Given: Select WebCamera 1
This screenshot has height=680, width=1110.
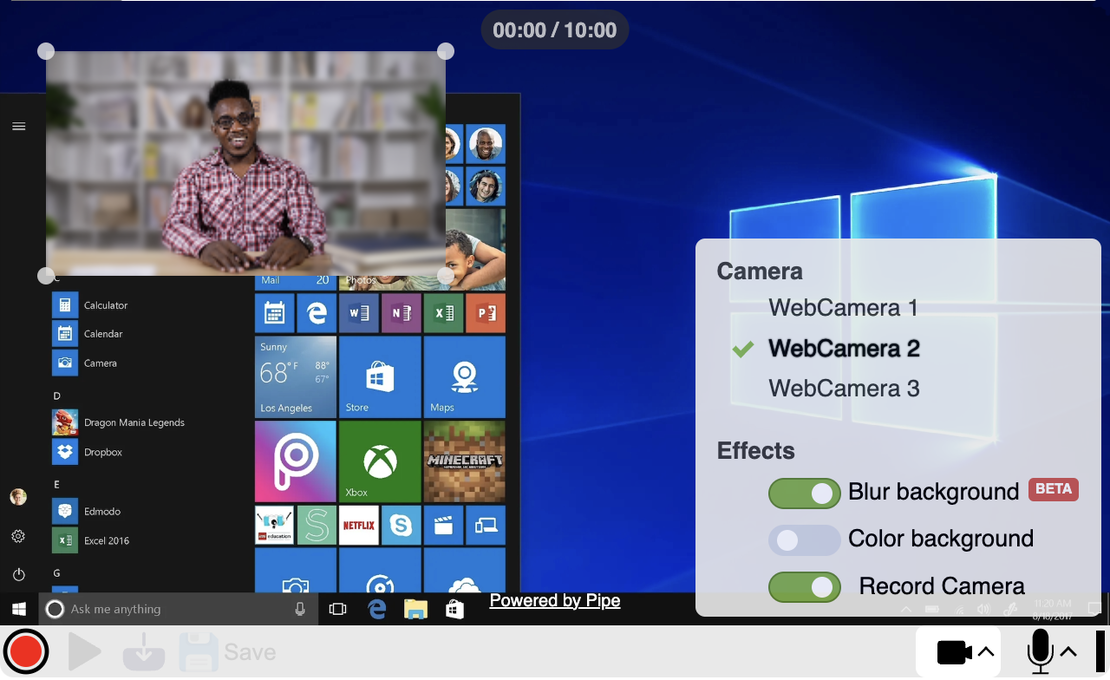Looking at the screenshot, I should (x=843, y=308).
